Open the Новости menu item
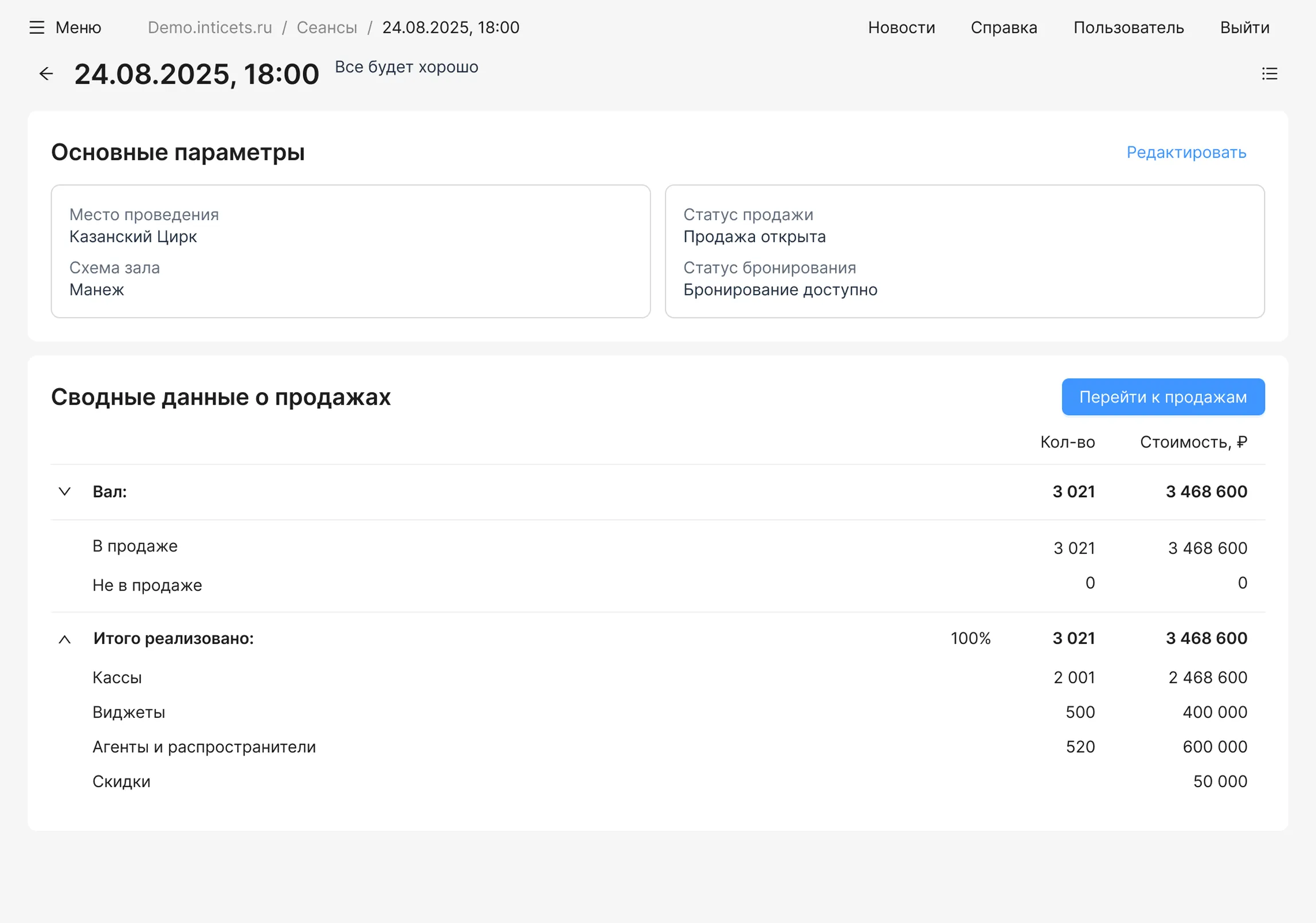The image size is (1316, 923). click(902, 27)
